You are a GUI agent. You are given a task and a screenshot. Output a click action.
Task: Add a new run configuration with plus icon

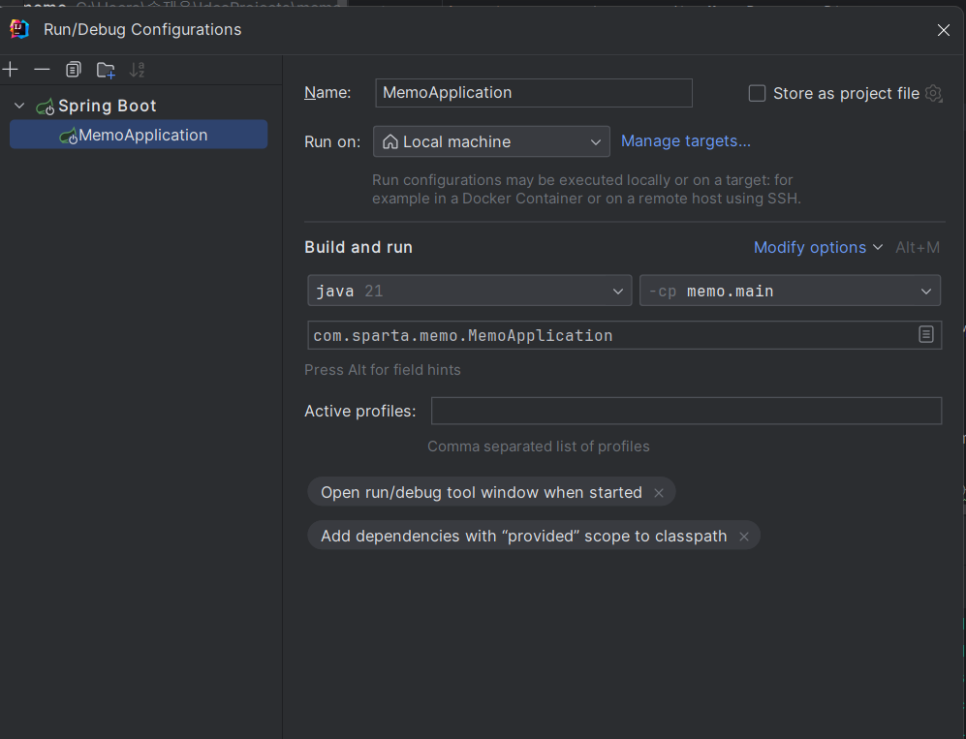10,70
